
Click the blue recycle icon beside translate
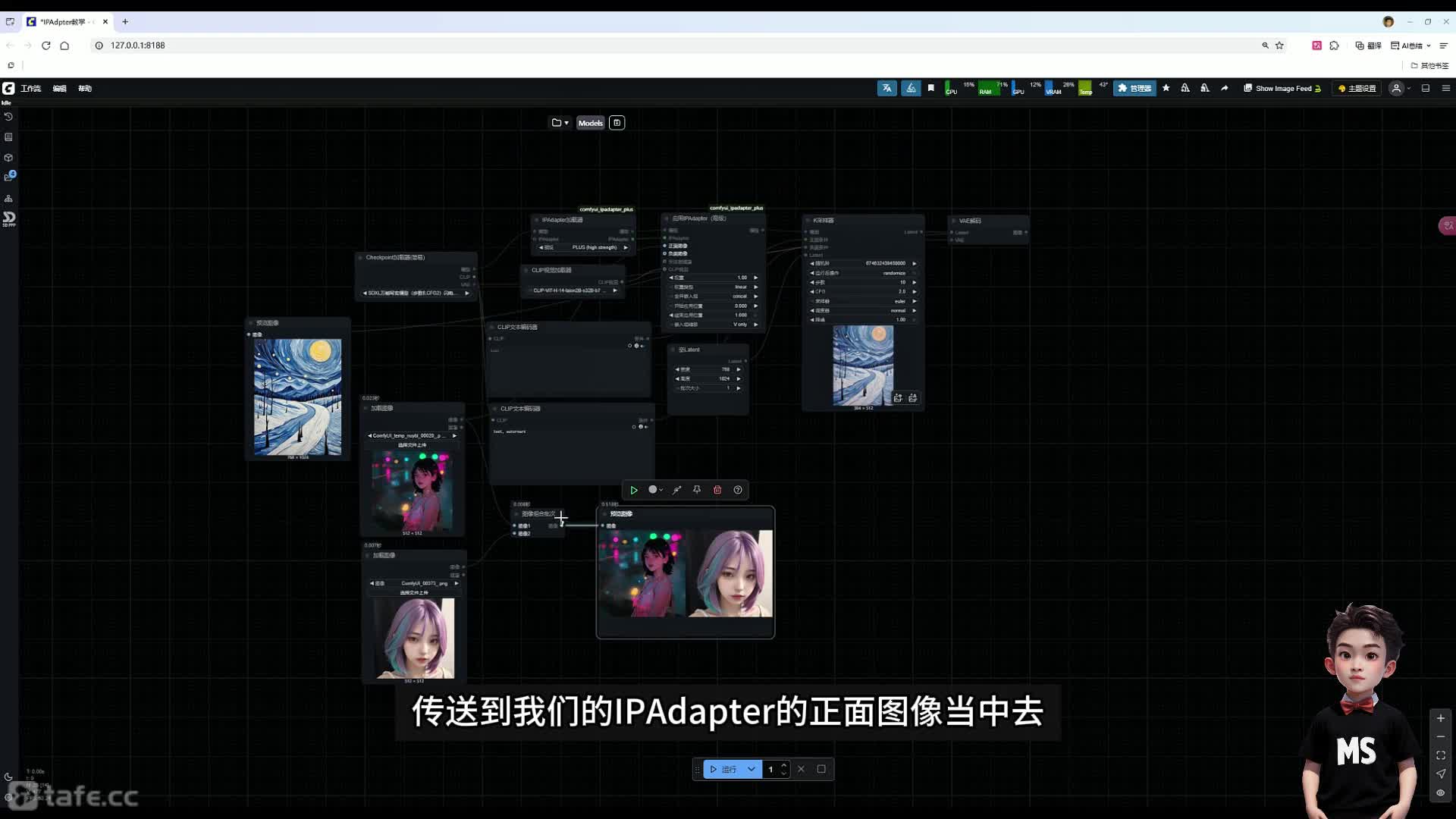point(911,89)
